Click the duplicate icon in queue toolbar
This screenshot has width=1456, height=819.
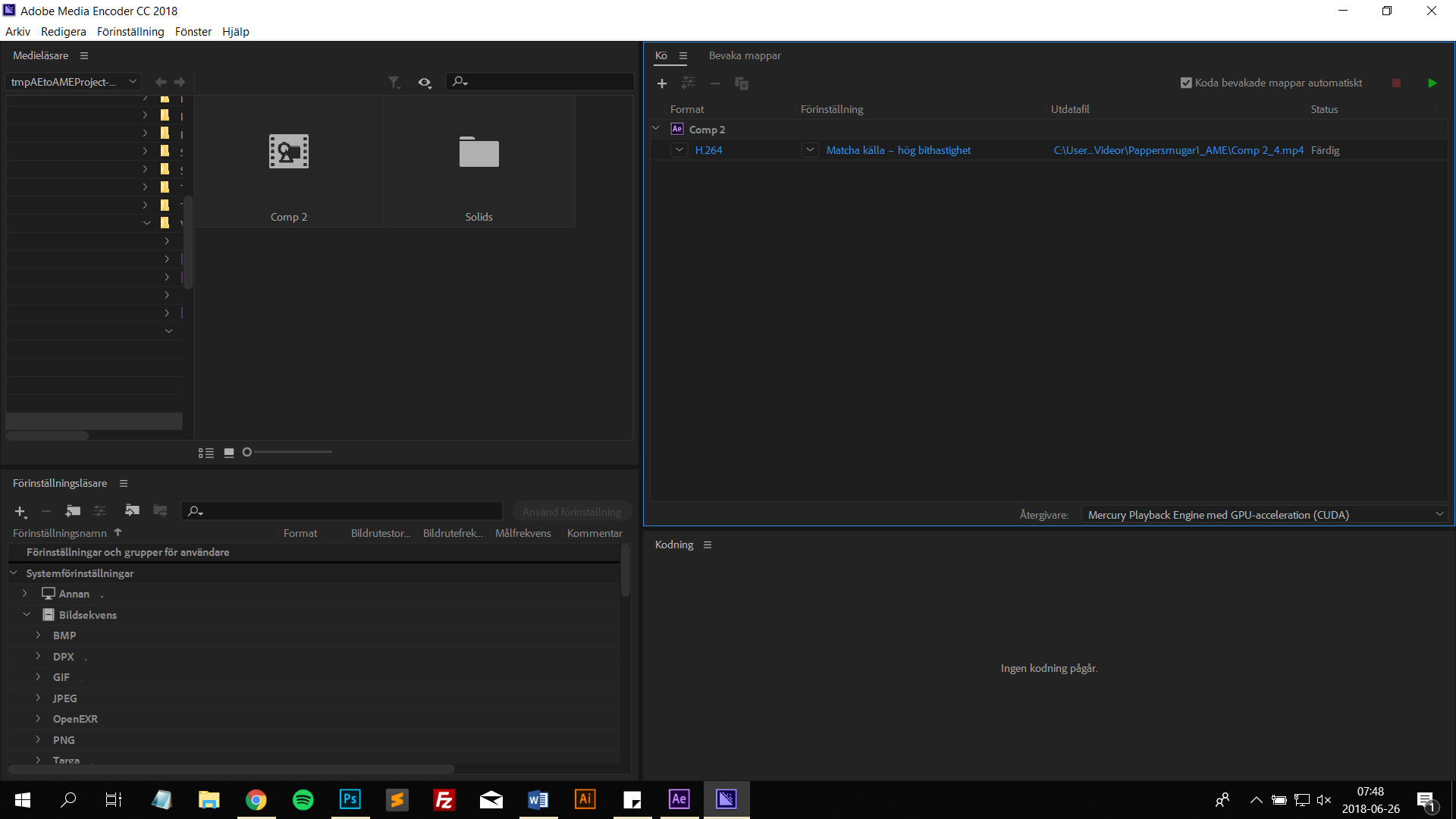pyautogui.click(x=742, y=83)
